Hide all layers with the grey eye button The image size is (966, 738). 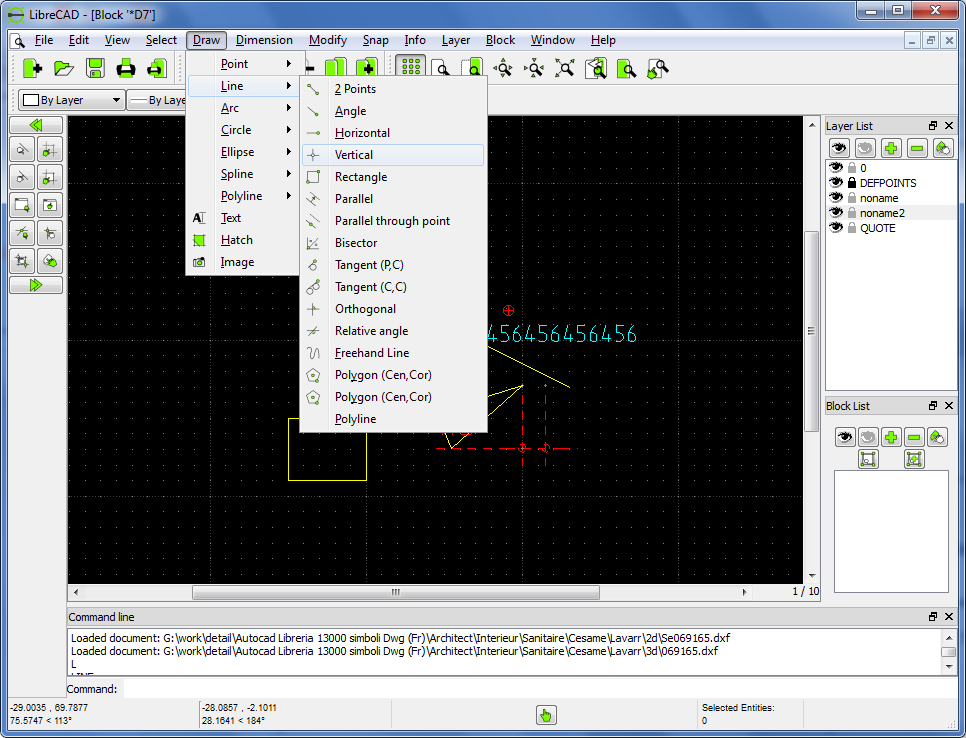click(x=865, y=148)
